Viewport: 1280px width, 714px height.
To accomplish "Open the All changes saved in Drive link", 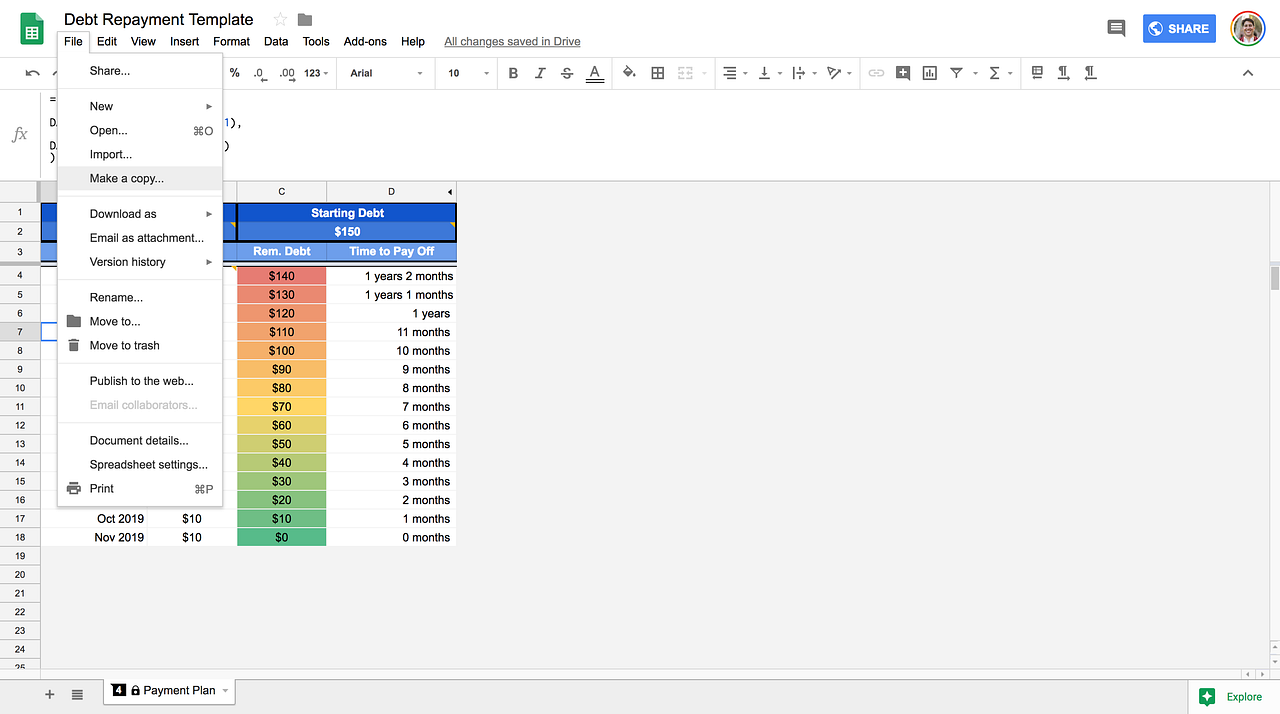I will pos(512,42).
